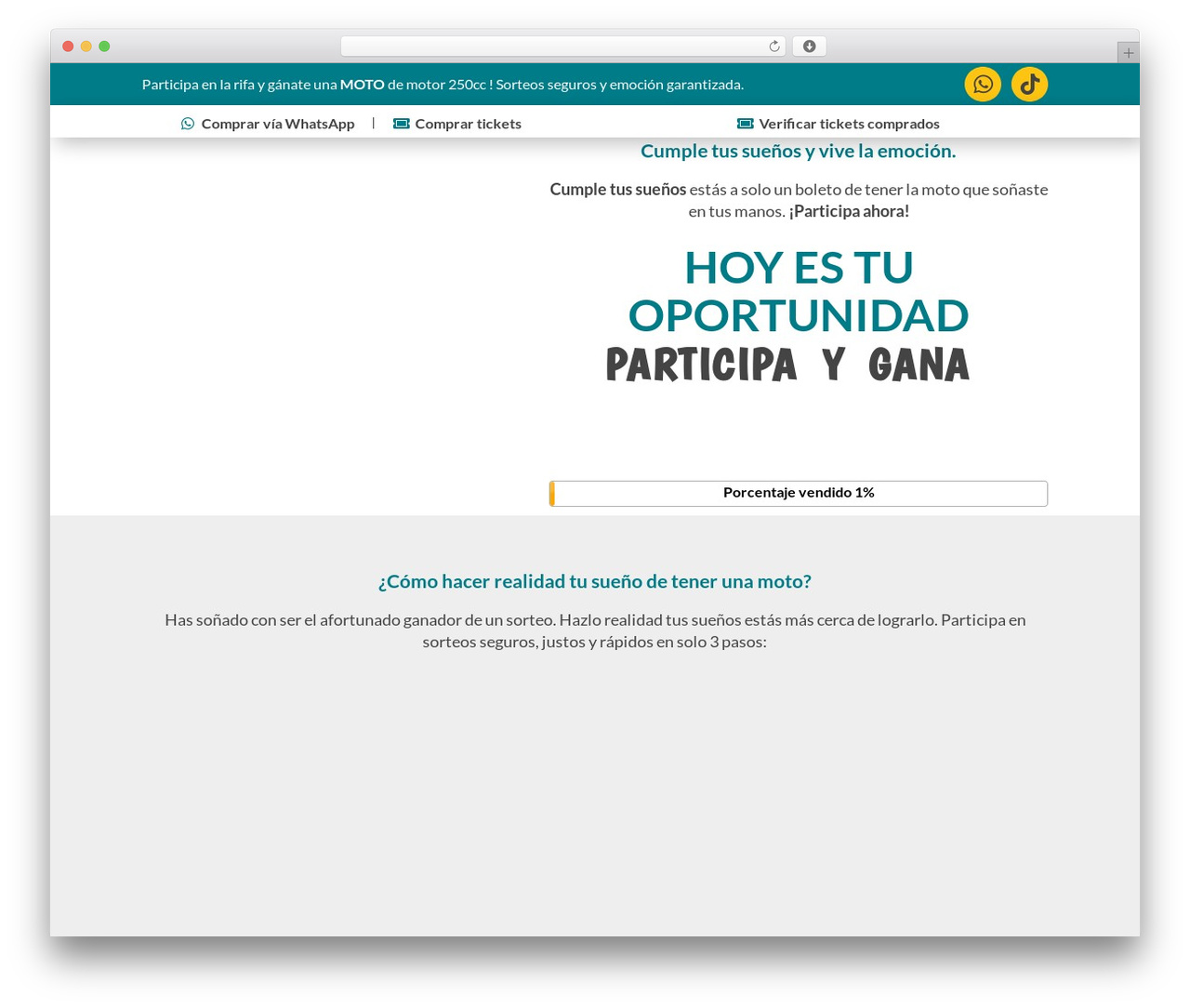Click WhatsApp icon beside Comprar vía WhatsApp

(188, 124)
